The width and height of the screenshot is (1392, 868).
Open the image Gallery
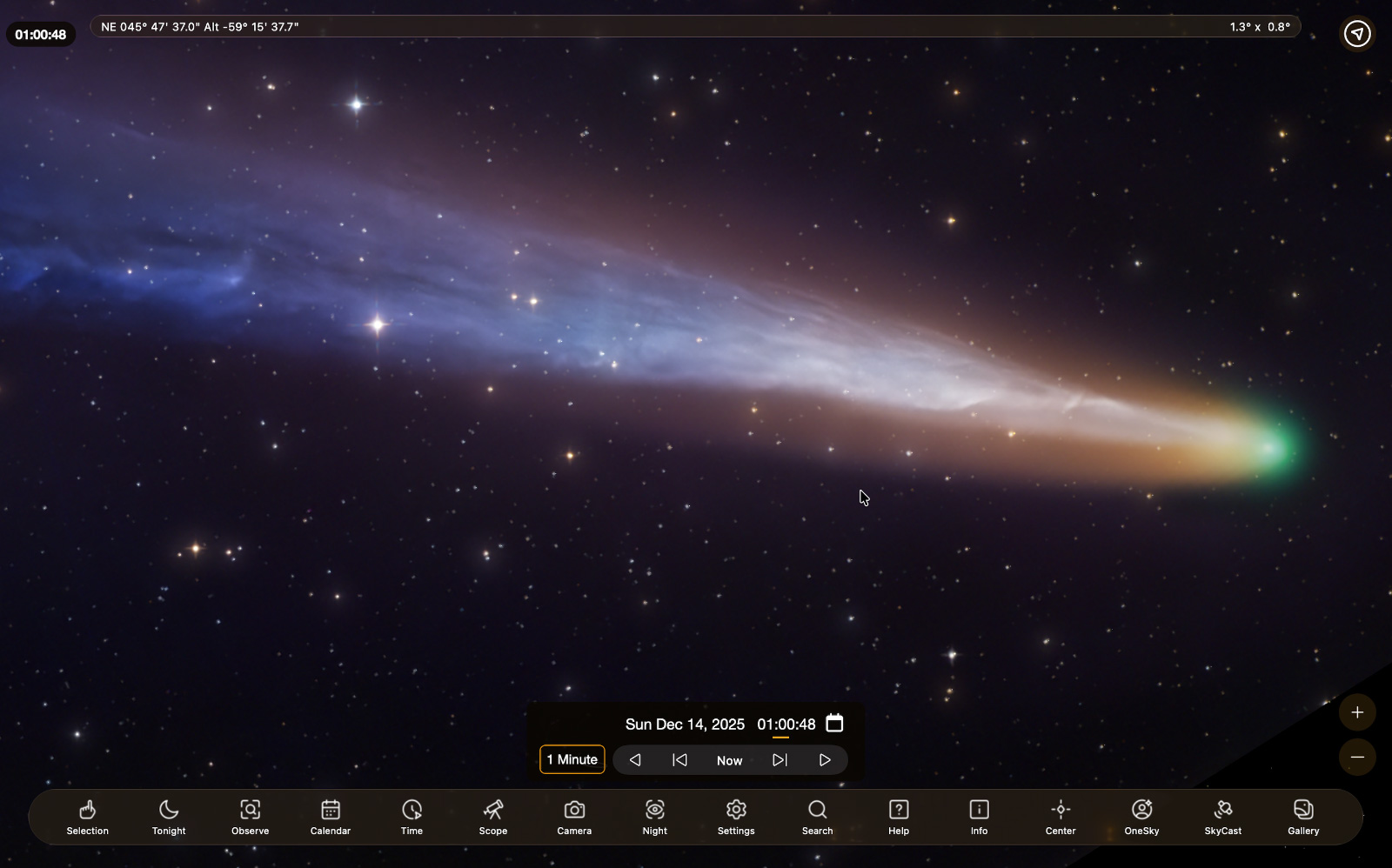click(x=1302, y=818)
